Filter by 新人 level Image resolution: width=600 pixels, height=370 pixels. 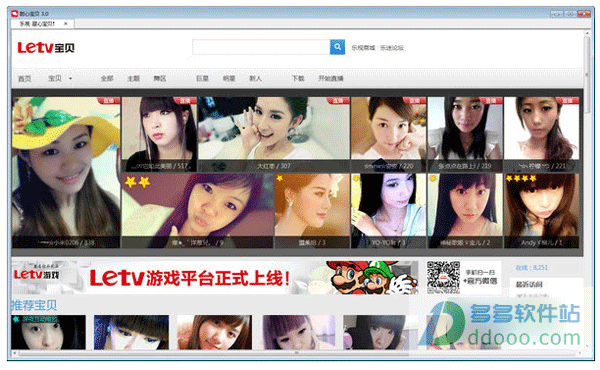pos(255,78)
